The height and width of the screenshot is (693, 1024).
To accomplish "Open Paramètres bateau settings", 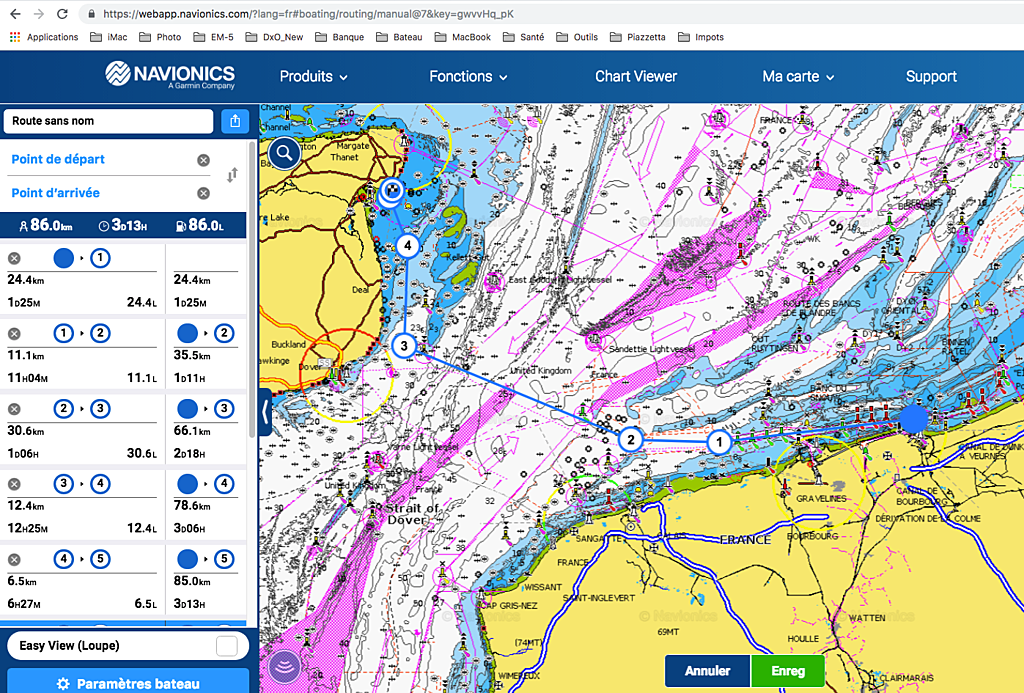I will (x=128, y=683).
